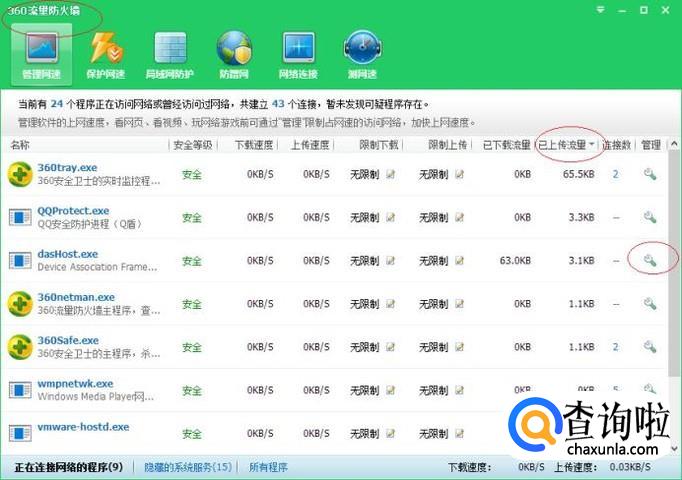682x480 pixels.
Task: Open 360netman.exe program name link
Action: coord(76,297)
